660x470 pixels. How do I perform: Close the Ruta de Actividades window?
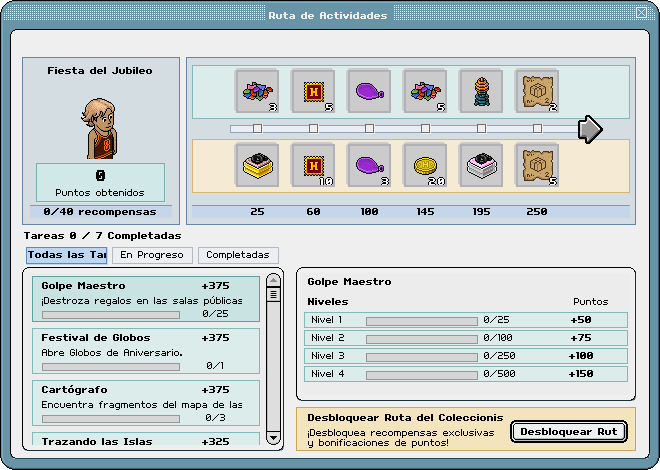point(641,13)
